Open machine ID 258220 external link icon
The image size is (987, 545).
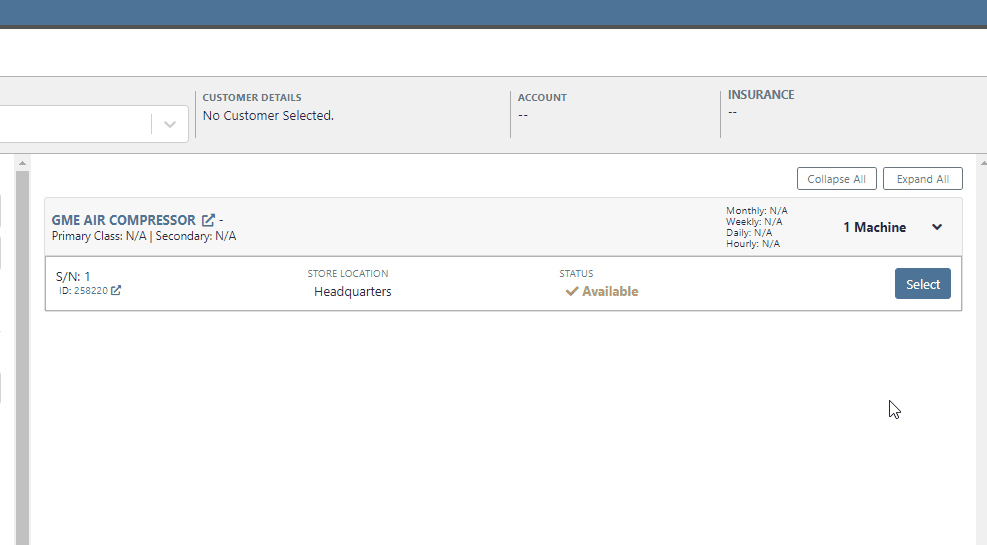pyautogui.click(x=116, y=290)
